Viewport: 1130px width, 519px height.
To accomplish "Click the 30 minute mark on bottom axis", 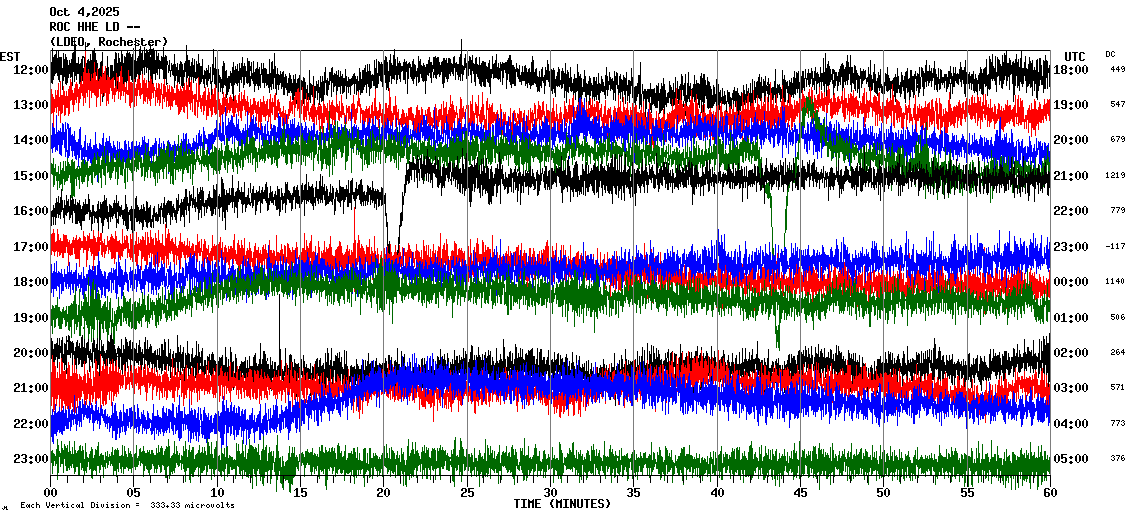I will point(550,493).
